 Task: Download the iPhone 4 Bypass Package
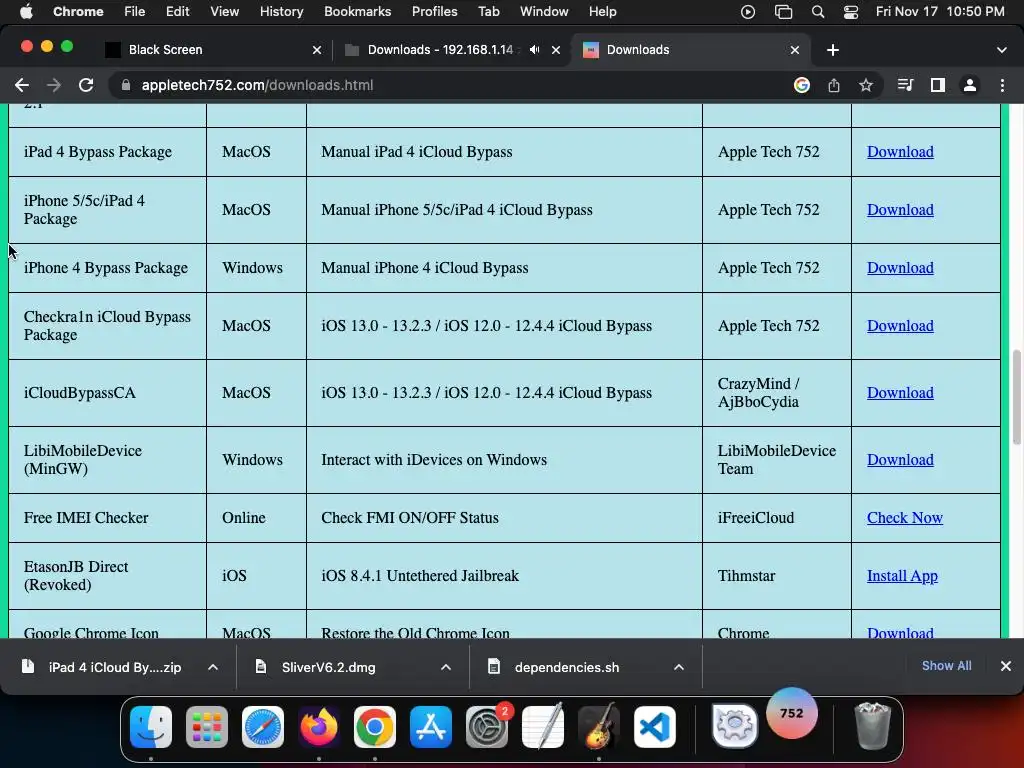click(900, 268)
